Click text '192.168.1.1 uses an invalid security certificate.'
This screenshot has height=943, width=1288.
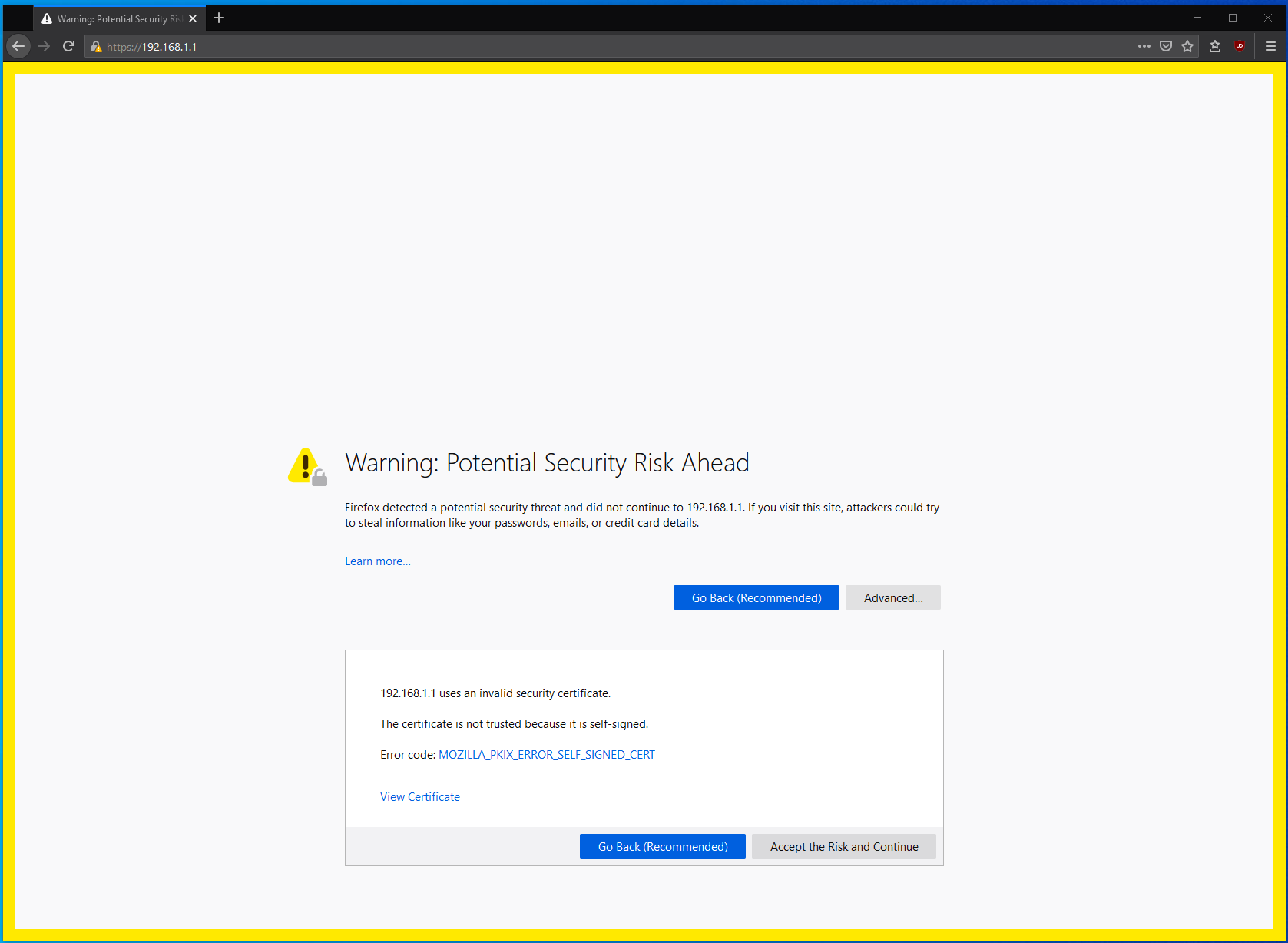pos(495,693)
